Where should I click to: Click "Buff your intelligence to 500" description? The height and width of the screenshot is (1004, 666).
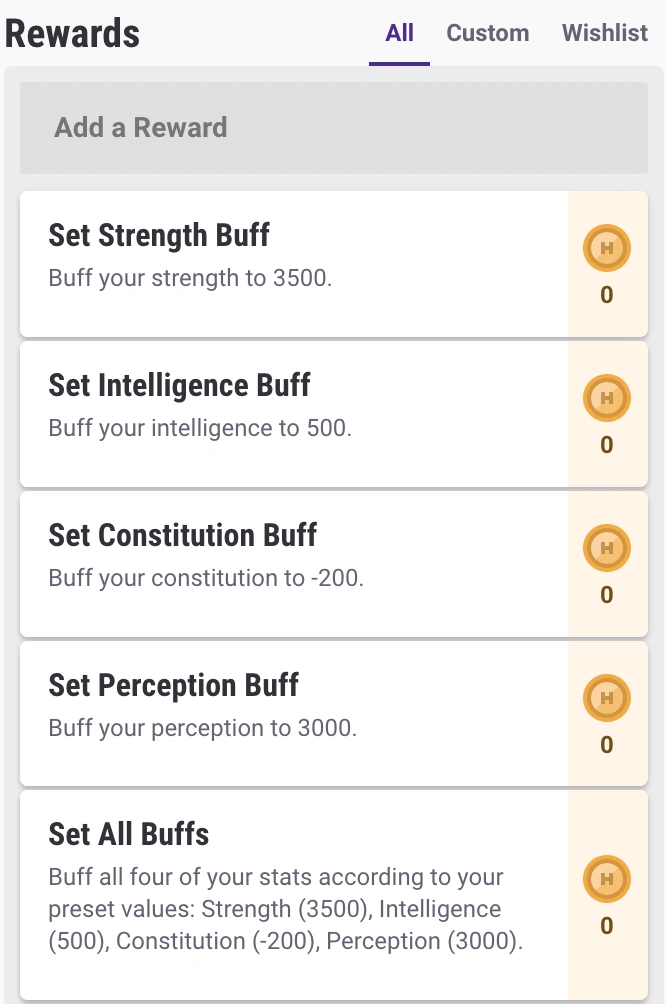(200, 428)
